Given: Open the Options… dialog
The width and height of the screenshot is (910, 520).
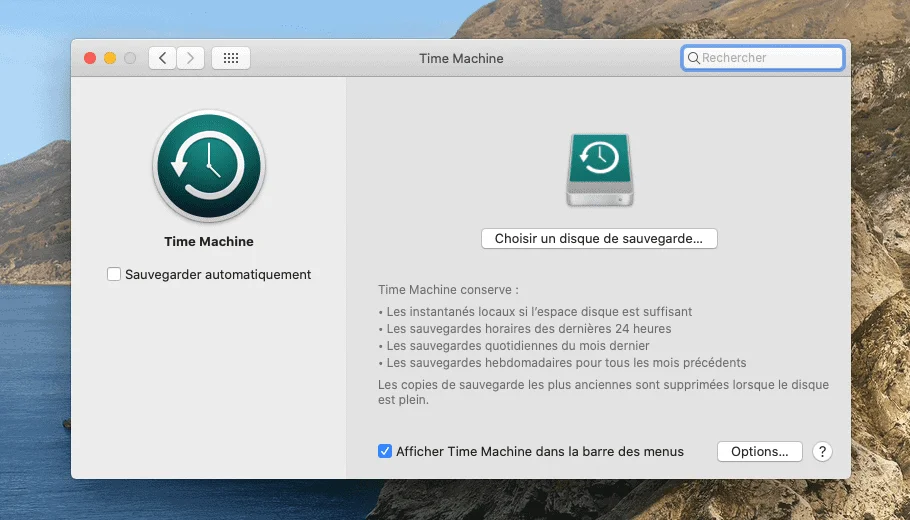Looking at the screenshot, I should 759,451.
